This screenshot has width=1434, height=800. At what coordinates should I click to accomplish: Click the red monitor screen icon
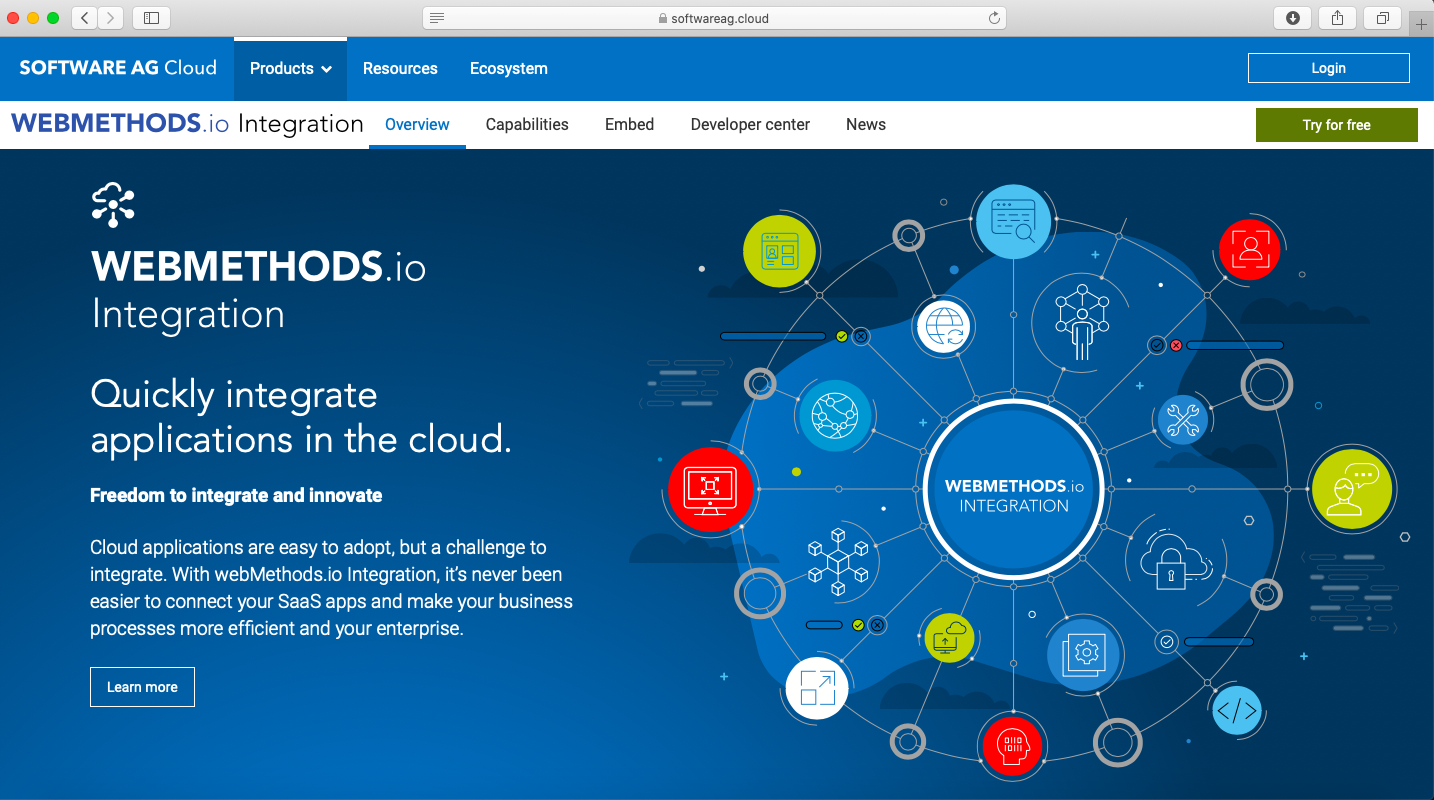709,488
